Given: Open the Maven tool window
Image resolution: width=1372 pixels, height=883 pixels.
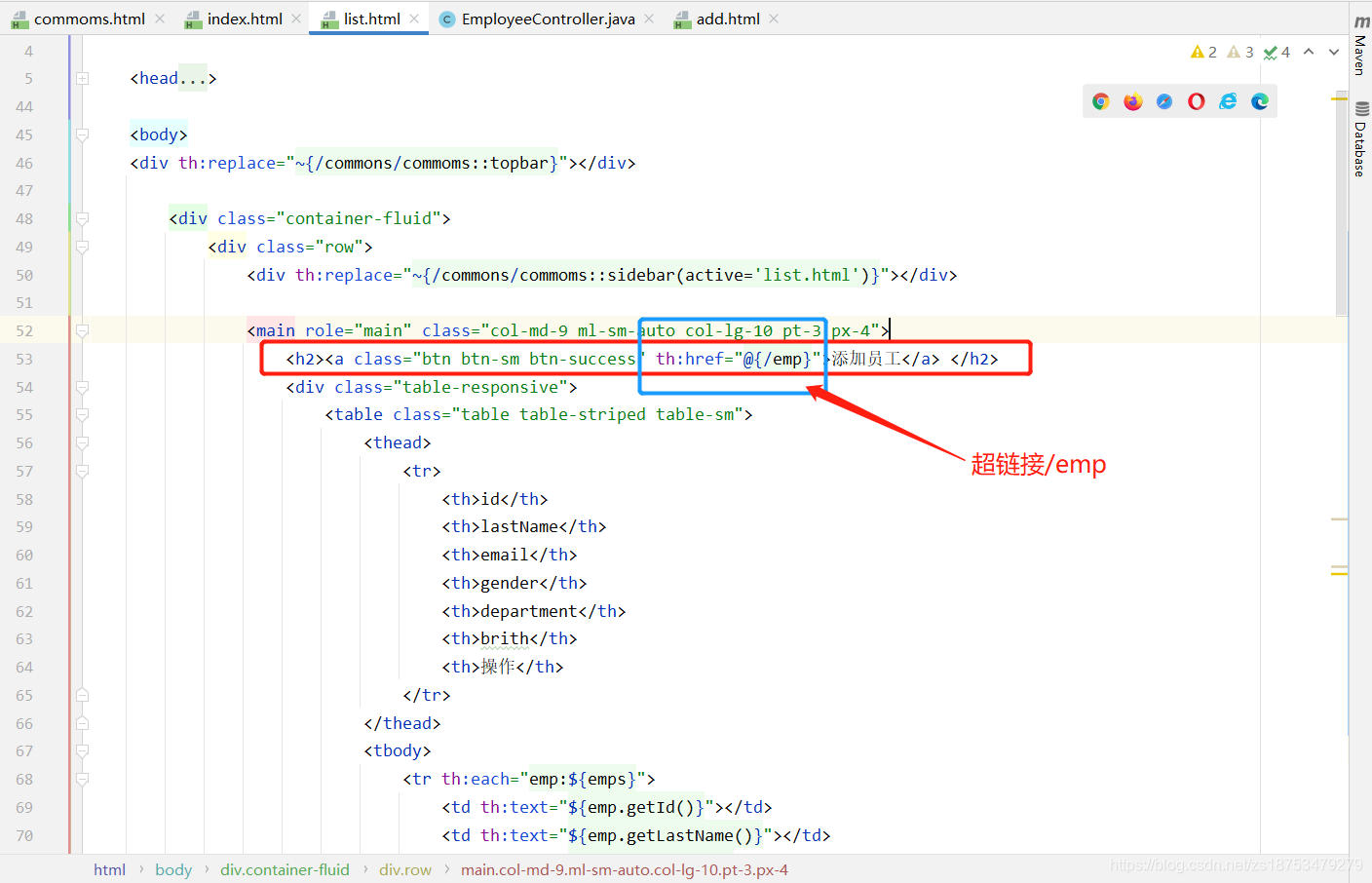Looking at the screenshot, I should (1361, 46).
